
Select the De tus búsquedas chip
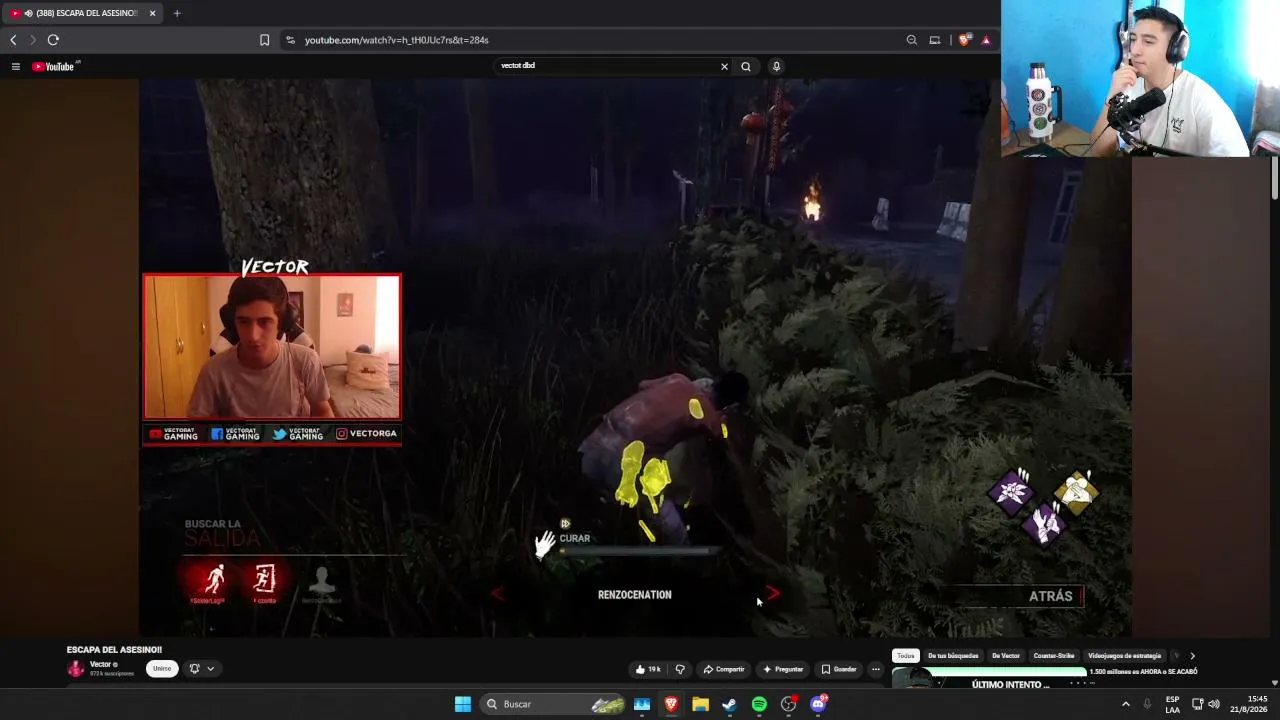(x=953, y=656)
